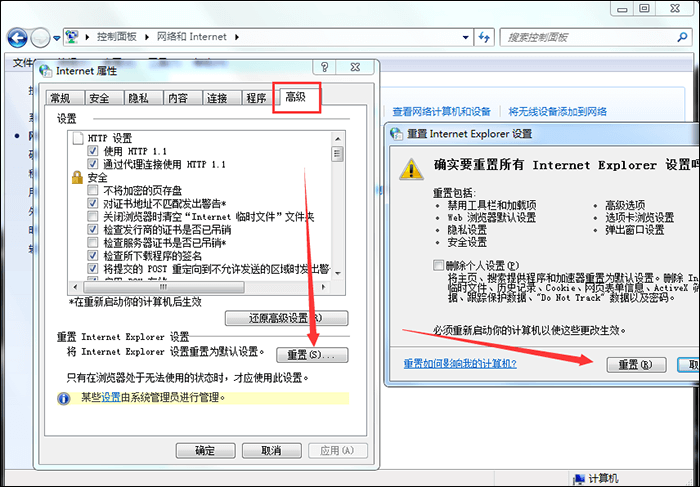
Task: Open 重置如何影响我的计算机 link
Action: point(460,363)
